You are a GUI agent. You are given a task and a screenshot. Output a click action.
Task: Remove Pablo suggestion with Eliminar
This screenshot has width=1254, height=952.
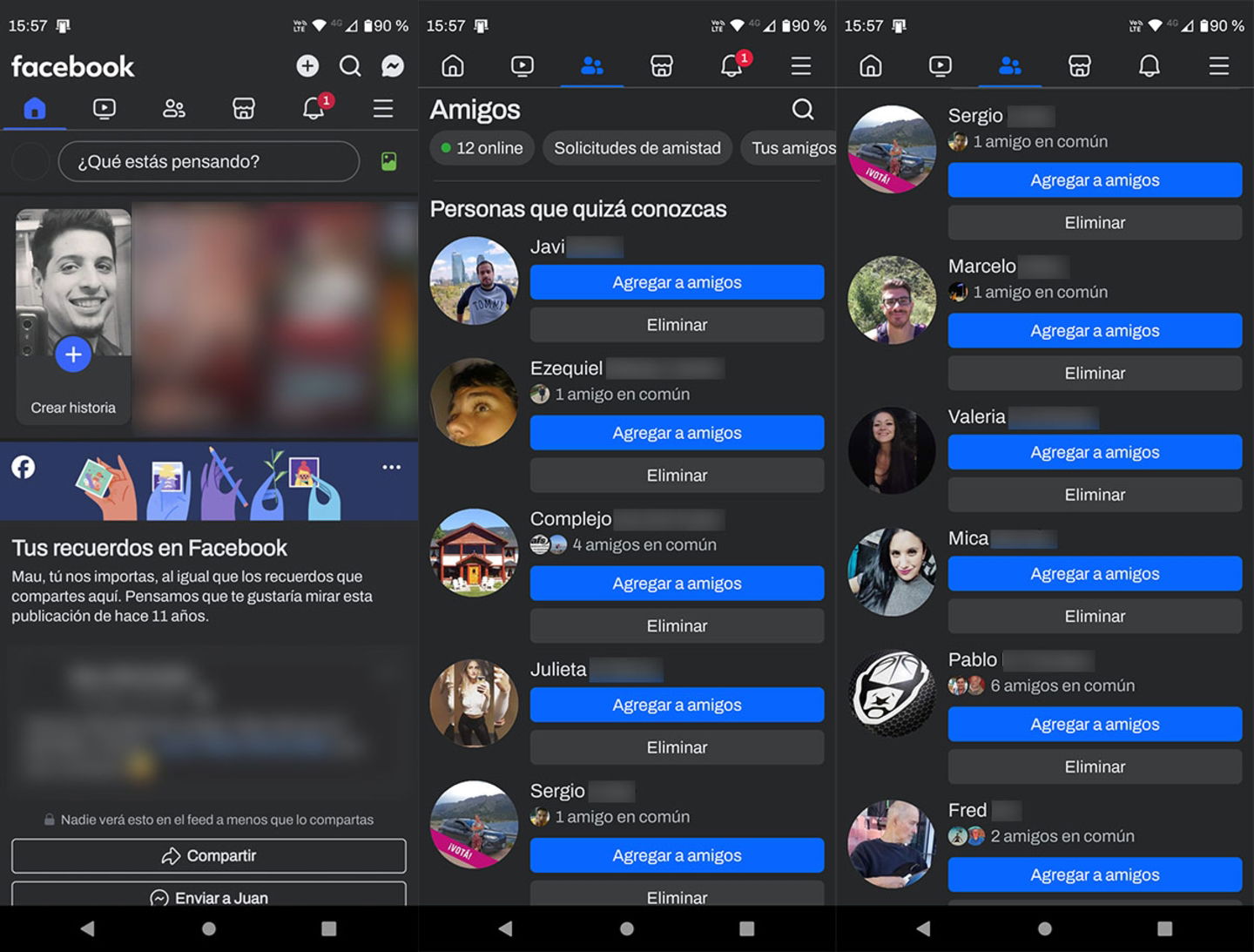1095,767
